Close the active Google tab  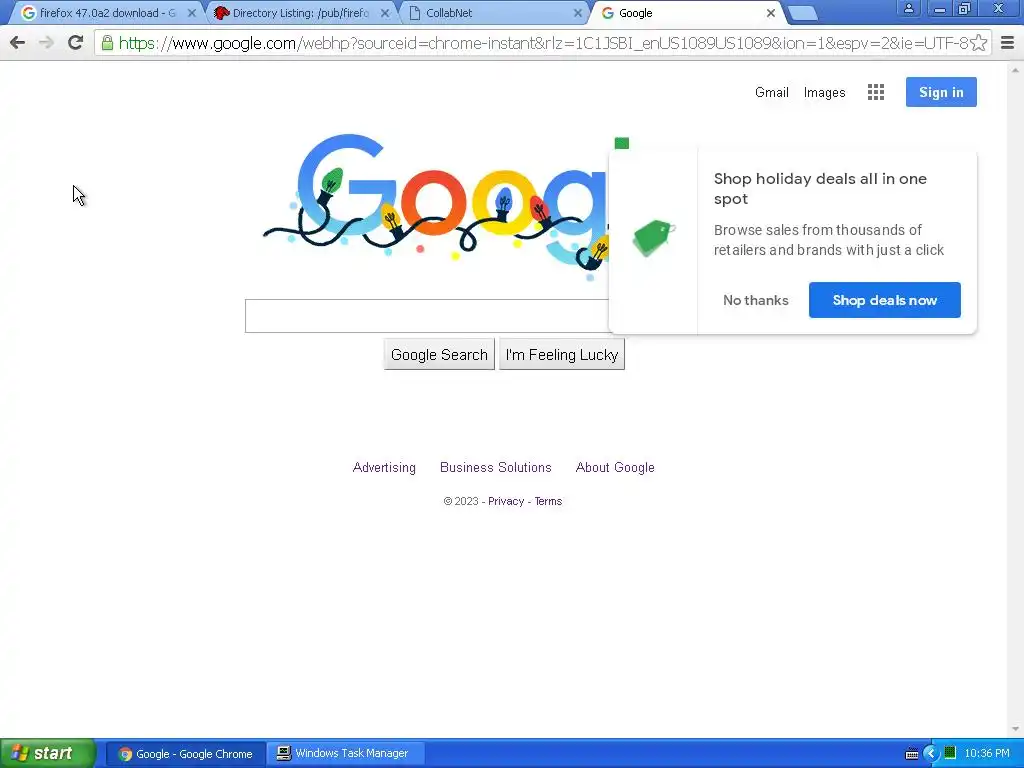coord(771,13)
